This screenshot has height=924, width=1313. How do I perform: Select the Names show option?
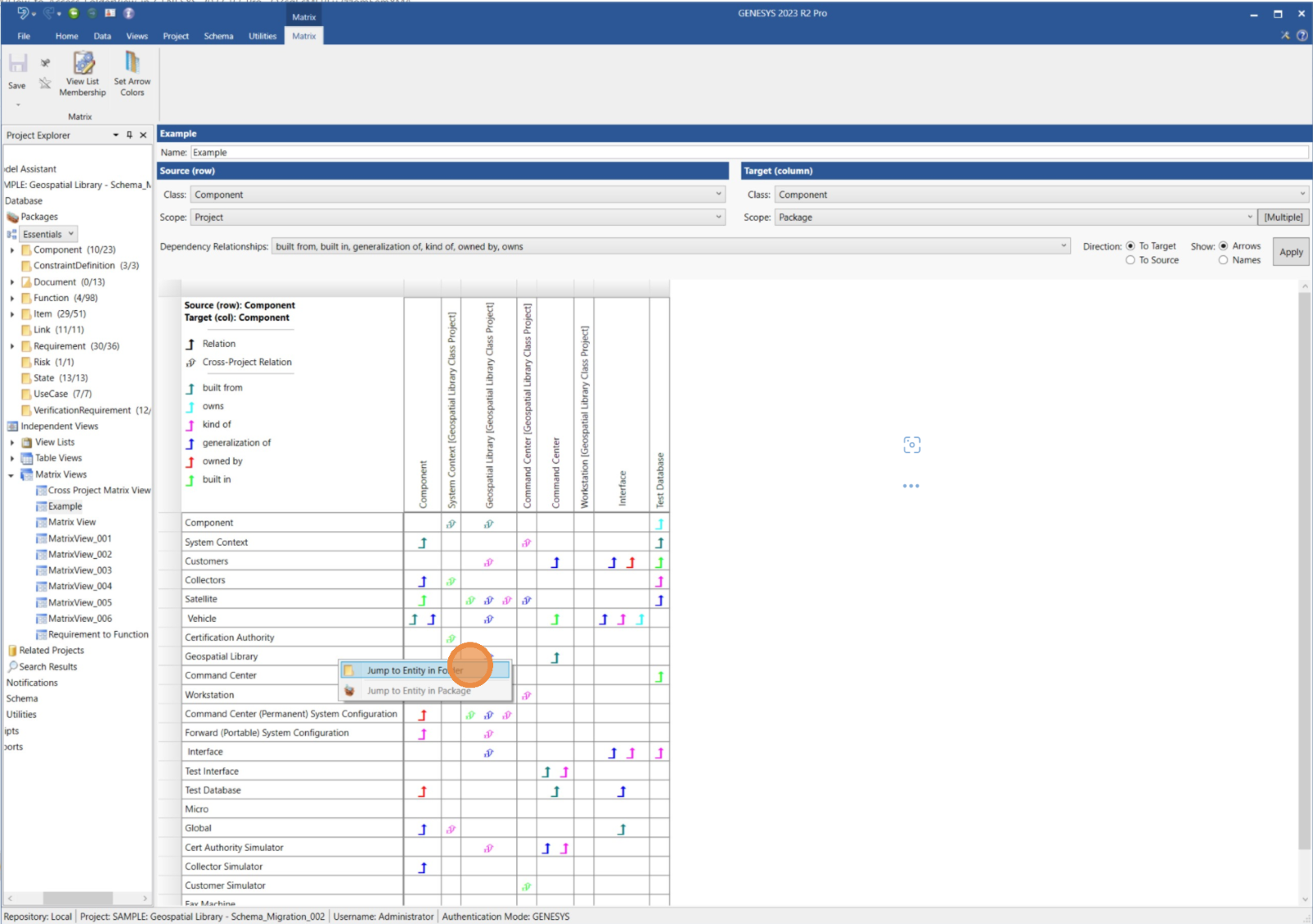(1224, 260)
